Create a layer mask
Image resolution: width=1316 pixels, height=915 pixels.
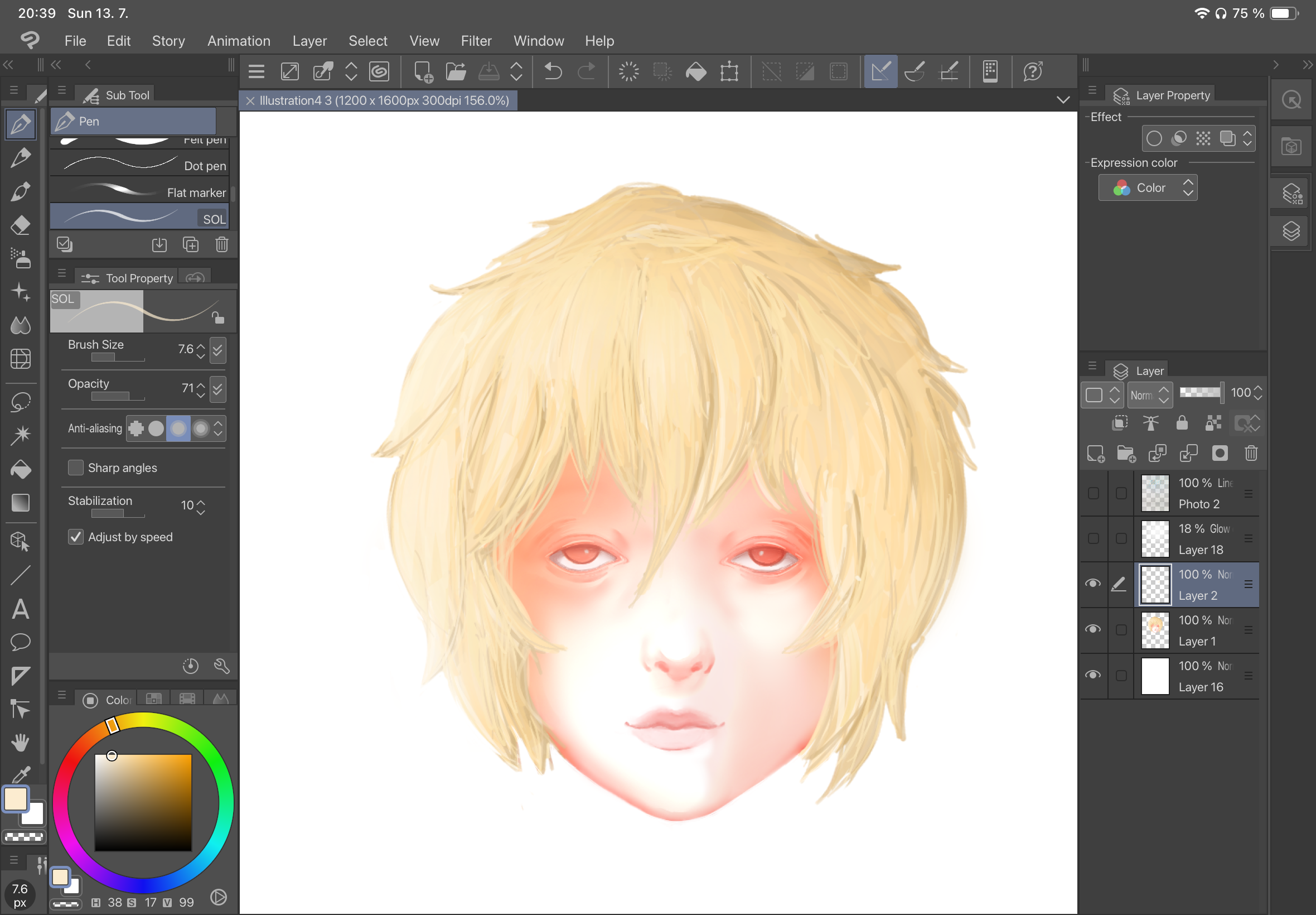[x=1220, y=454]
